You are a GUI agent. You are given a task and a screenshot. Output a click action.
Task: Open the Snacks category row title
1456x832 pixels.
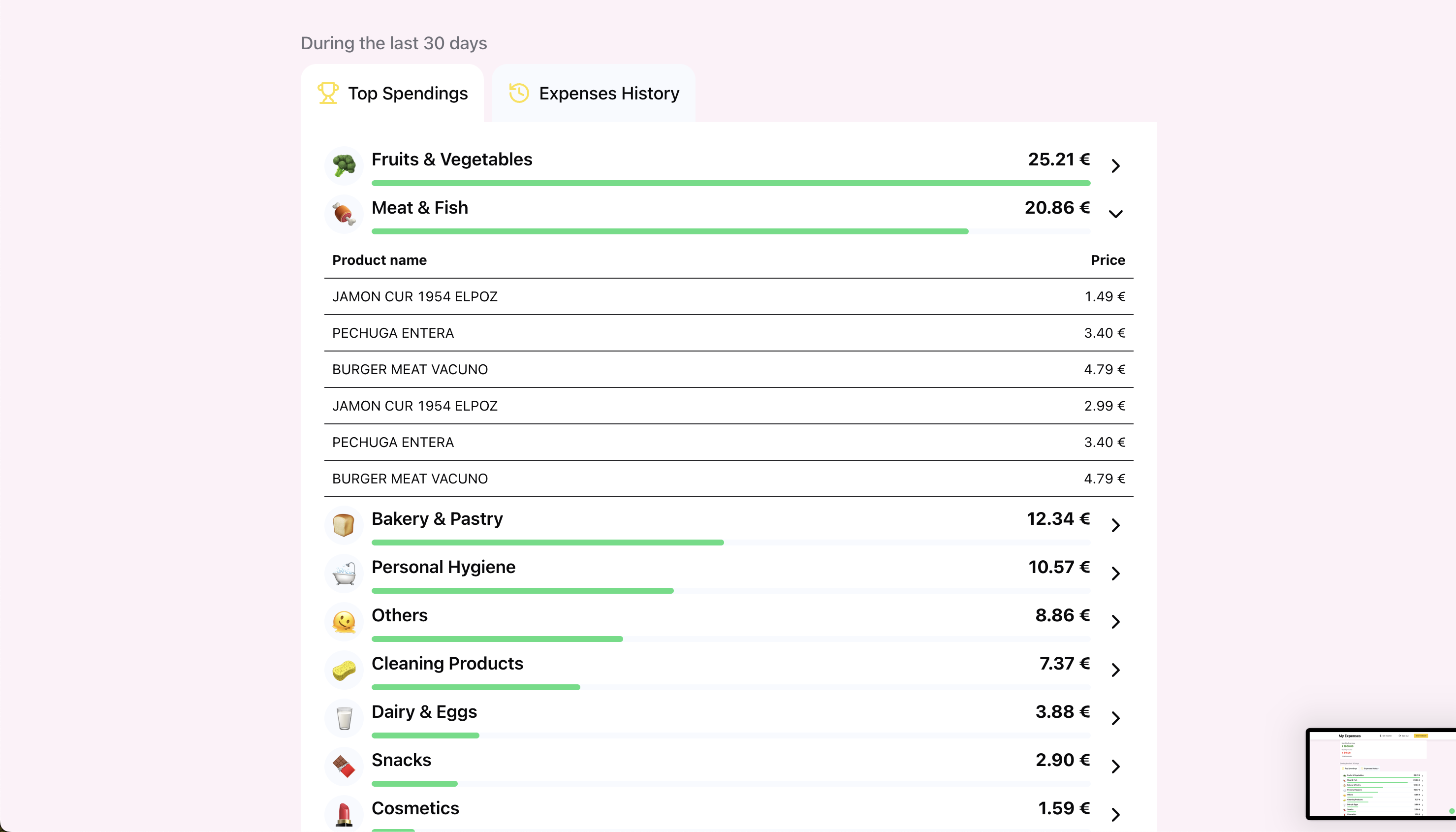401,760
